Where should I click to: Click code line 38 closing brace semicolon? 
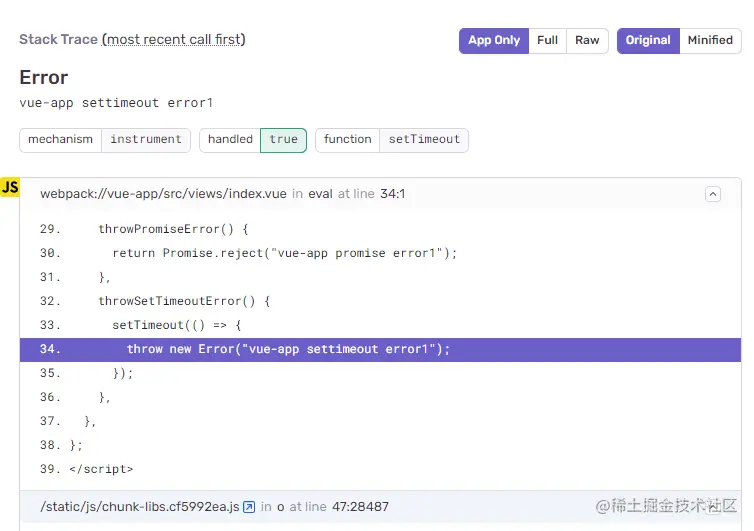[76, 445]
